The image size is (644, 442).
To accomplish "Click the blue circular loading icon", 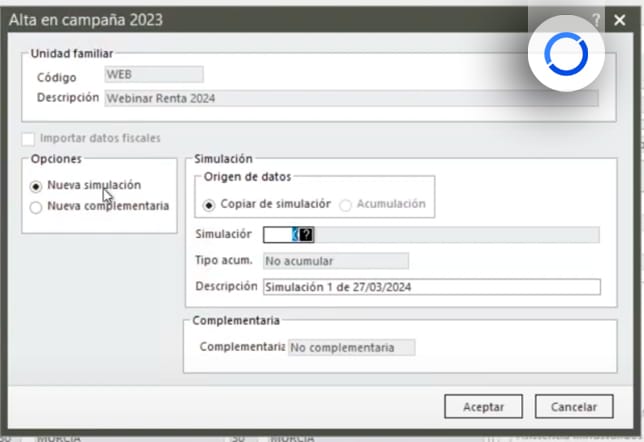I will (567, 57).
